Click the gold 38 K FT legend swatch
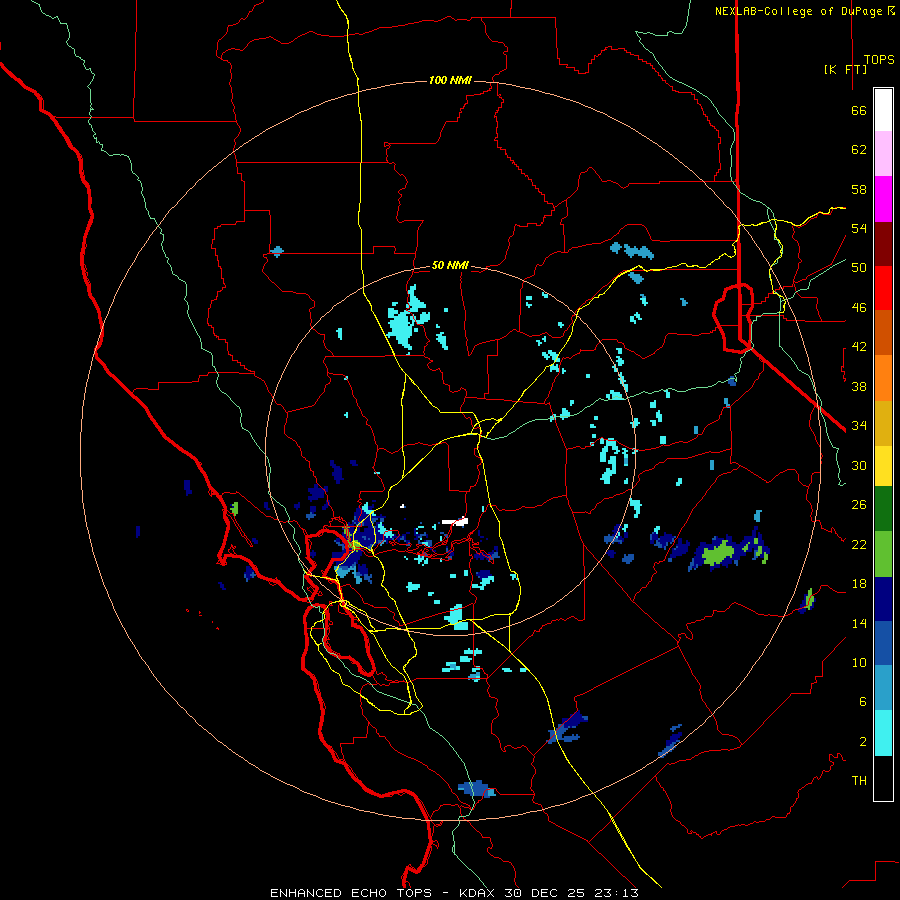 [883, 423]
